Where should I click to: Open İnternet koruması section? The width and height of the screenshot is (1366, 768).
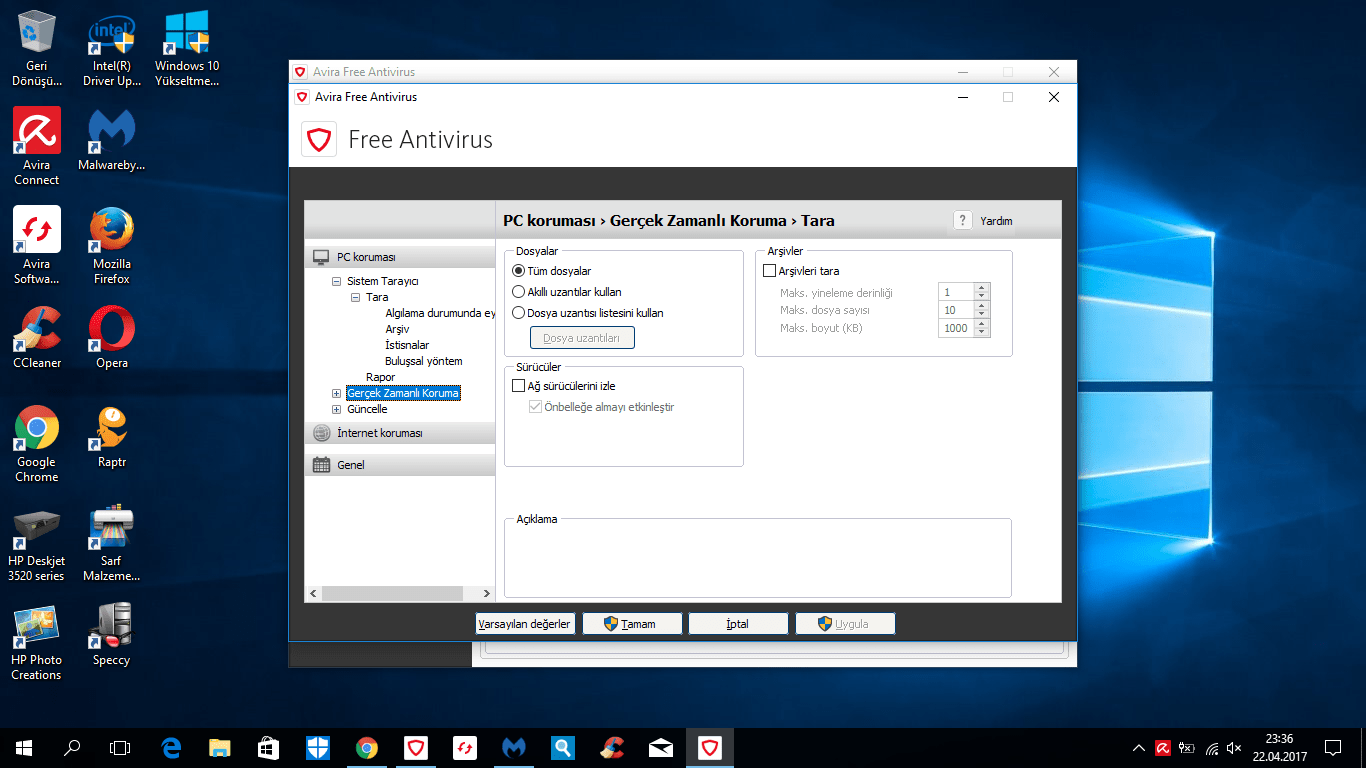400,433
